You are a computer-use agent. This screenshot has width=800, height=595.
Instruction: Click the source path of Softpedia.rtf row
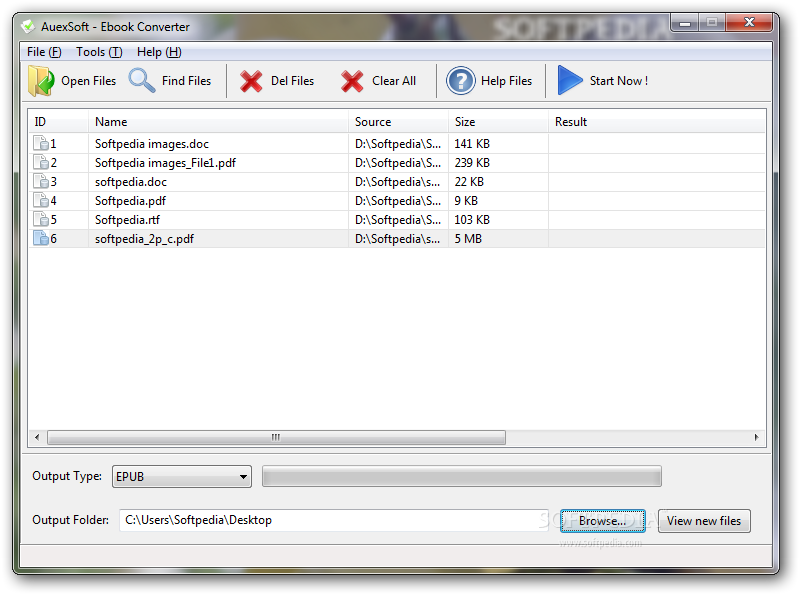pos(398,220)
